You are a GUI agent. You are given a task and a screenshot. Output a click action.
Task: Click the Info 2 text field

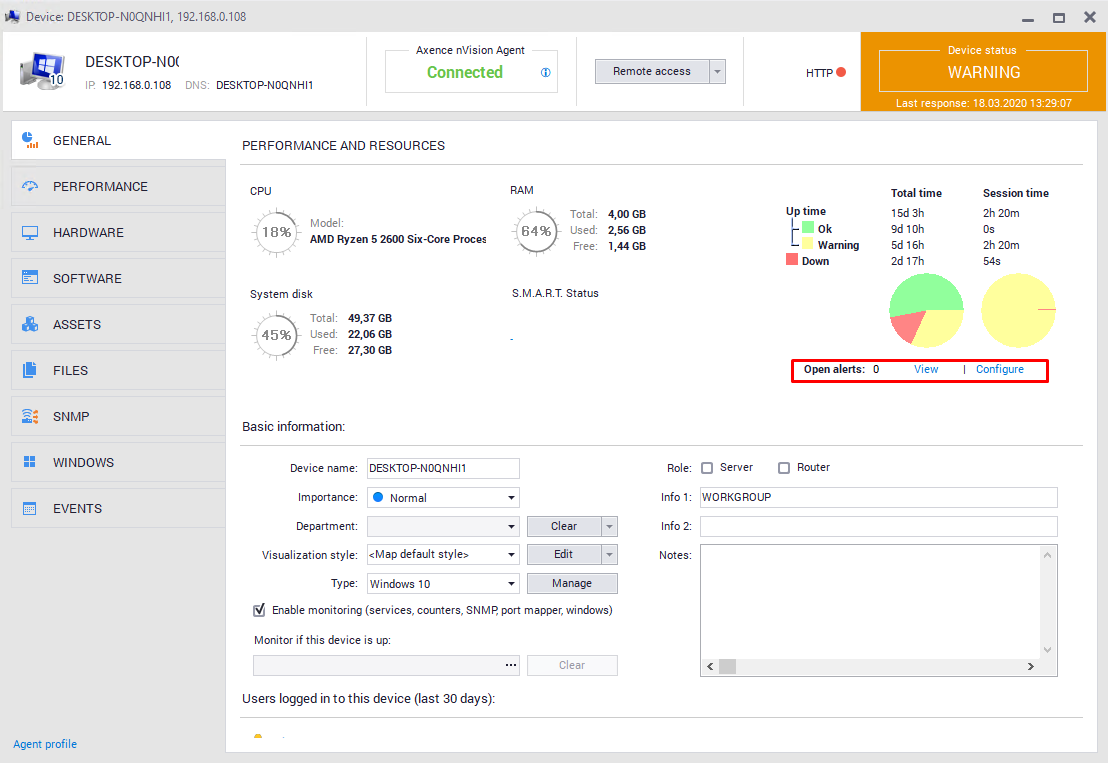coord(878,526)
